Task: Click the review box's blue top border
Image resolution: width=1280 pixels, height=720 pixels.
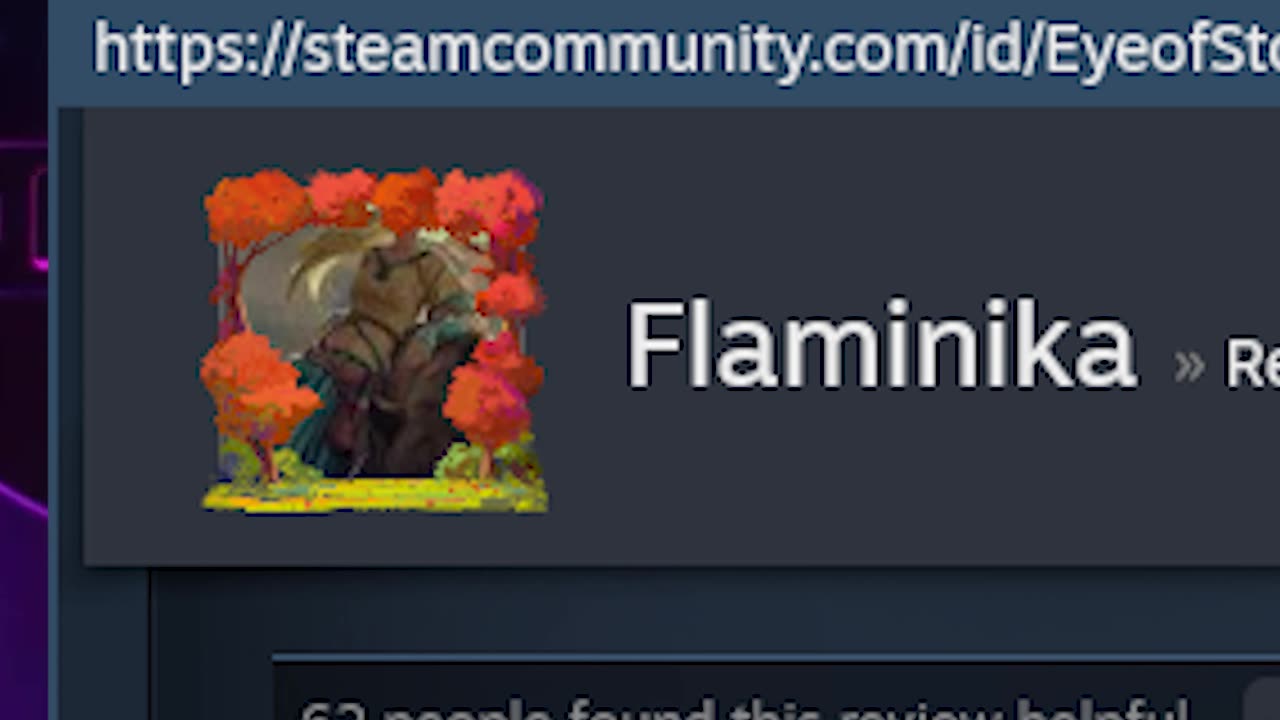Action: point(776,657)
